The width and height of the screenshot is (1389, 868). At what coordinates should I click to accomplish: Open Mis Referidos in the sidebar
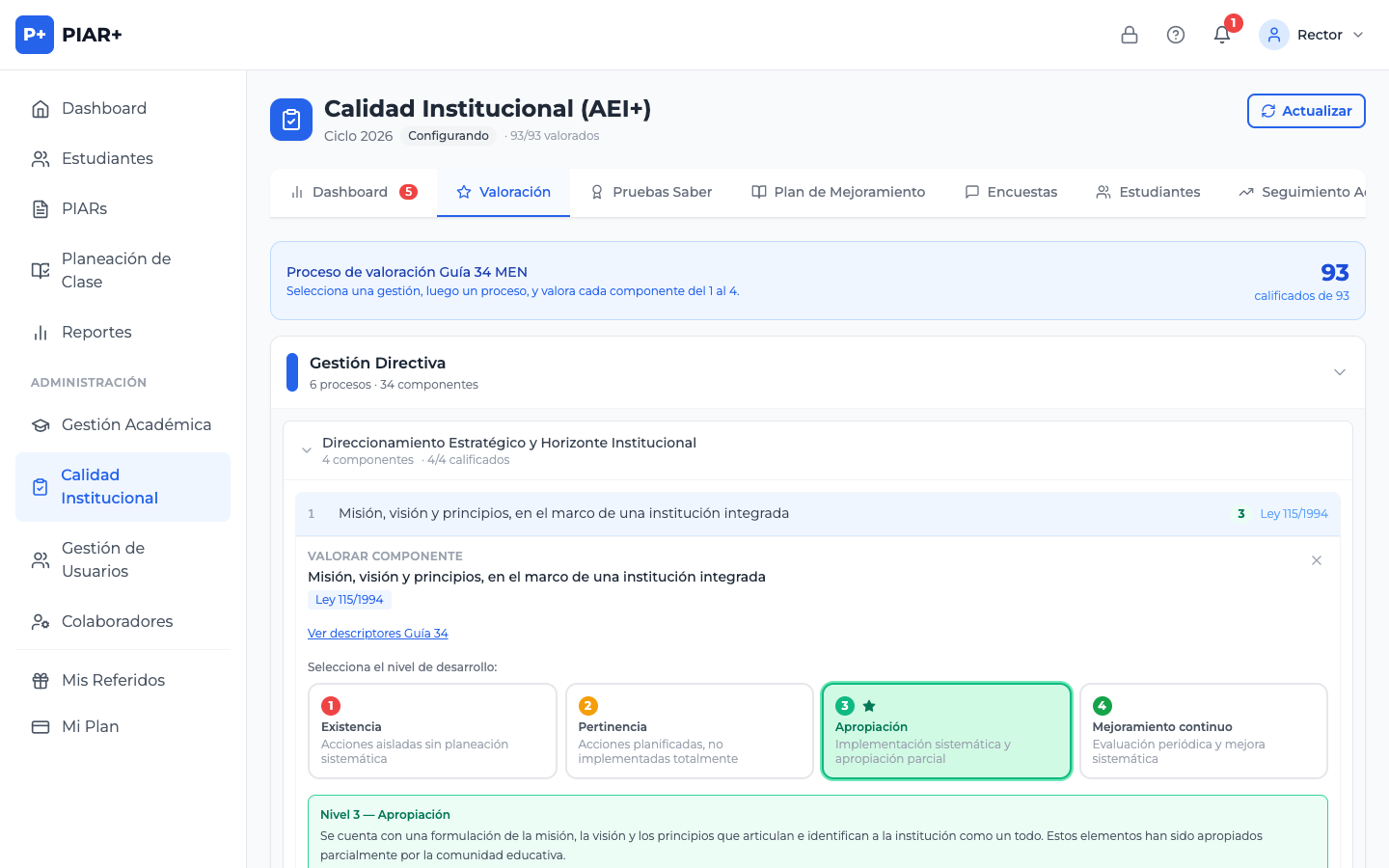pos(123,680)
